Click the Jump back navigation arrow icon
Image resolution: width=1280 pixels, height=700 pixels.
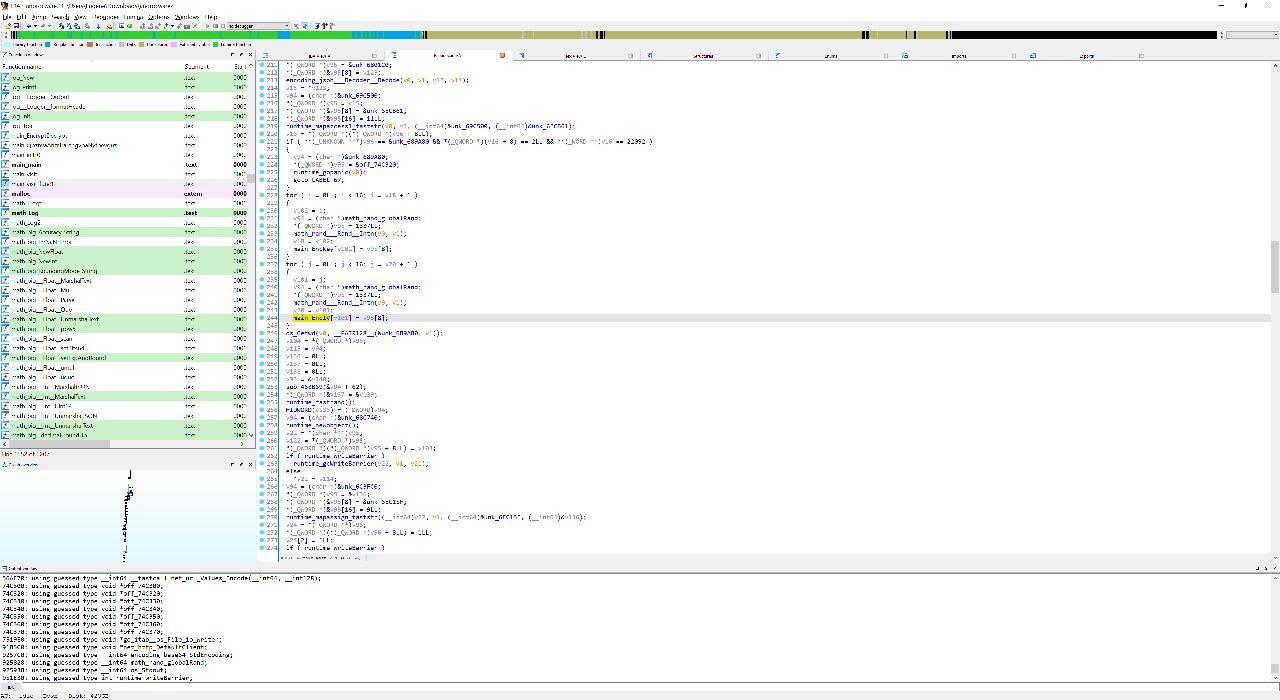29,26
